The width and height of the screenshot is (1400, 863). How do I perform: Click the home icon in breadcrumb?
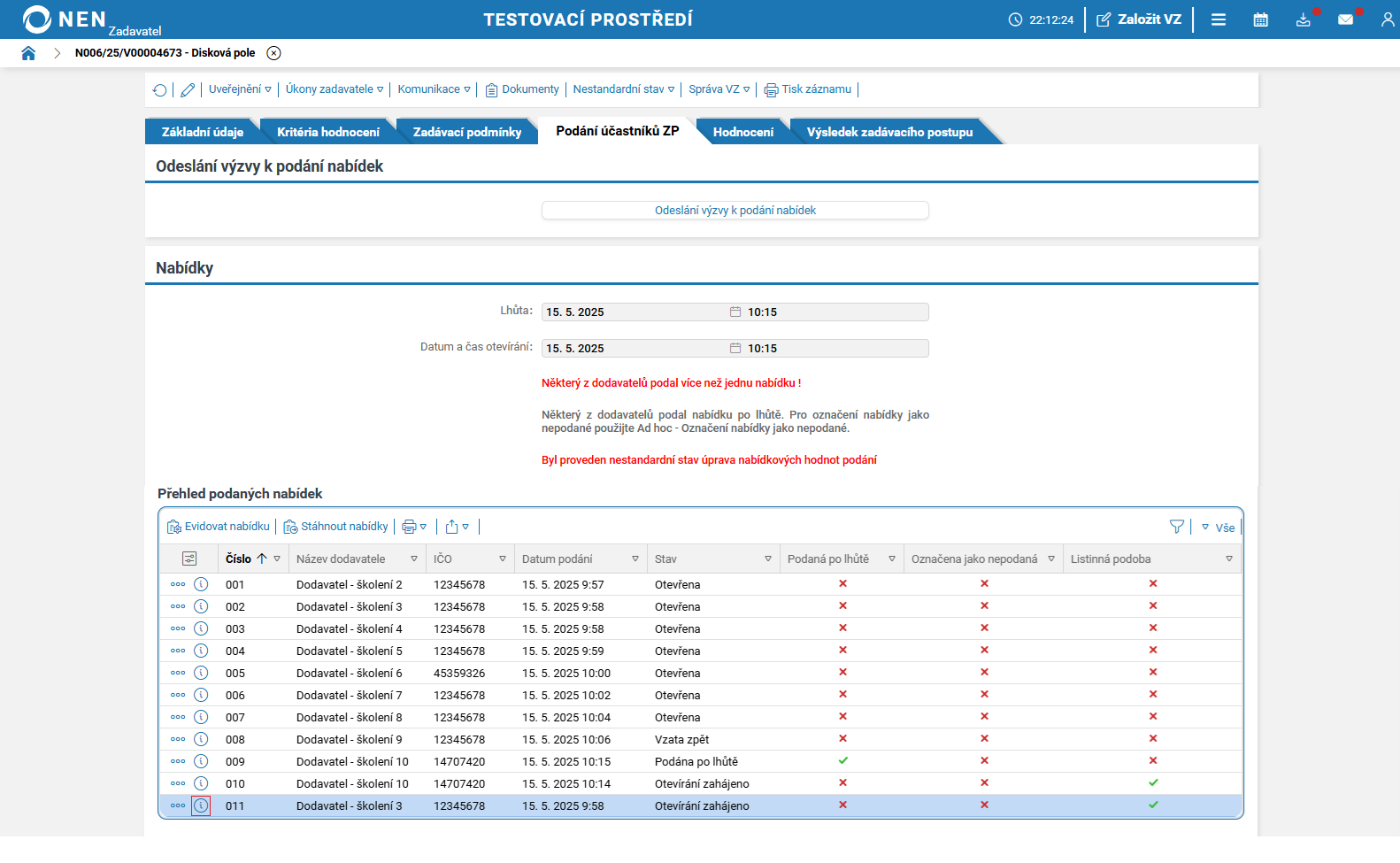point(28,53)
